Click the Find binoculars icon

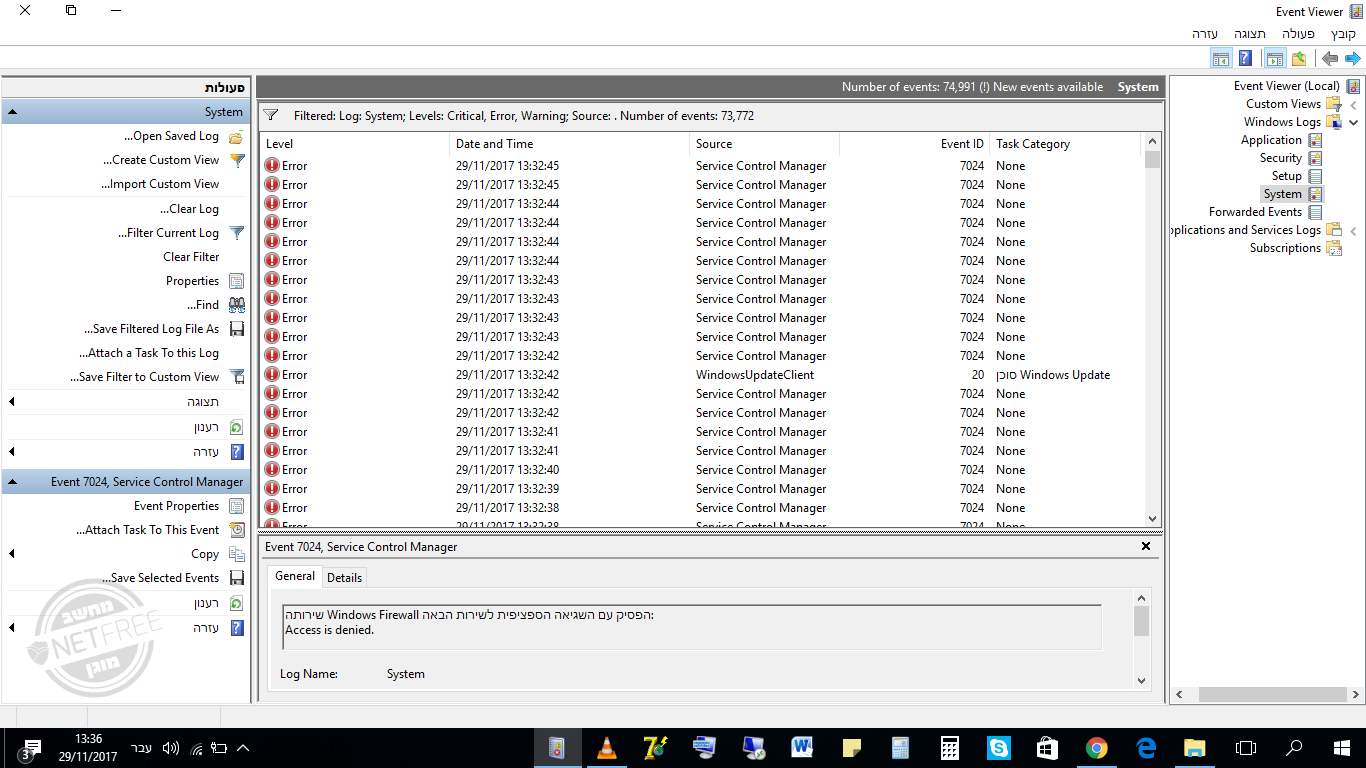(236, 305)
